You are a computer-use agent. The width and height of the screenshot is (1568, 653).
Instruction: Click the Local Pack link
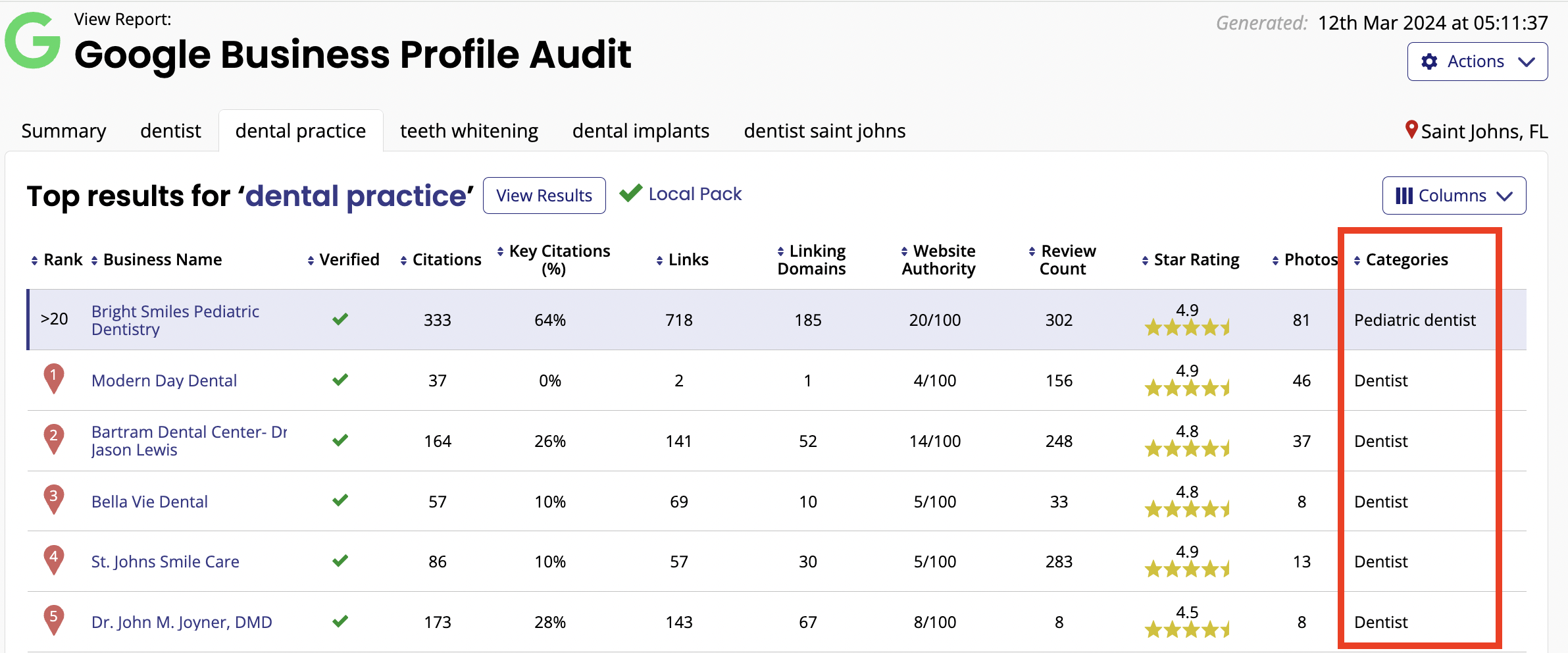click(x=695, y=194)
